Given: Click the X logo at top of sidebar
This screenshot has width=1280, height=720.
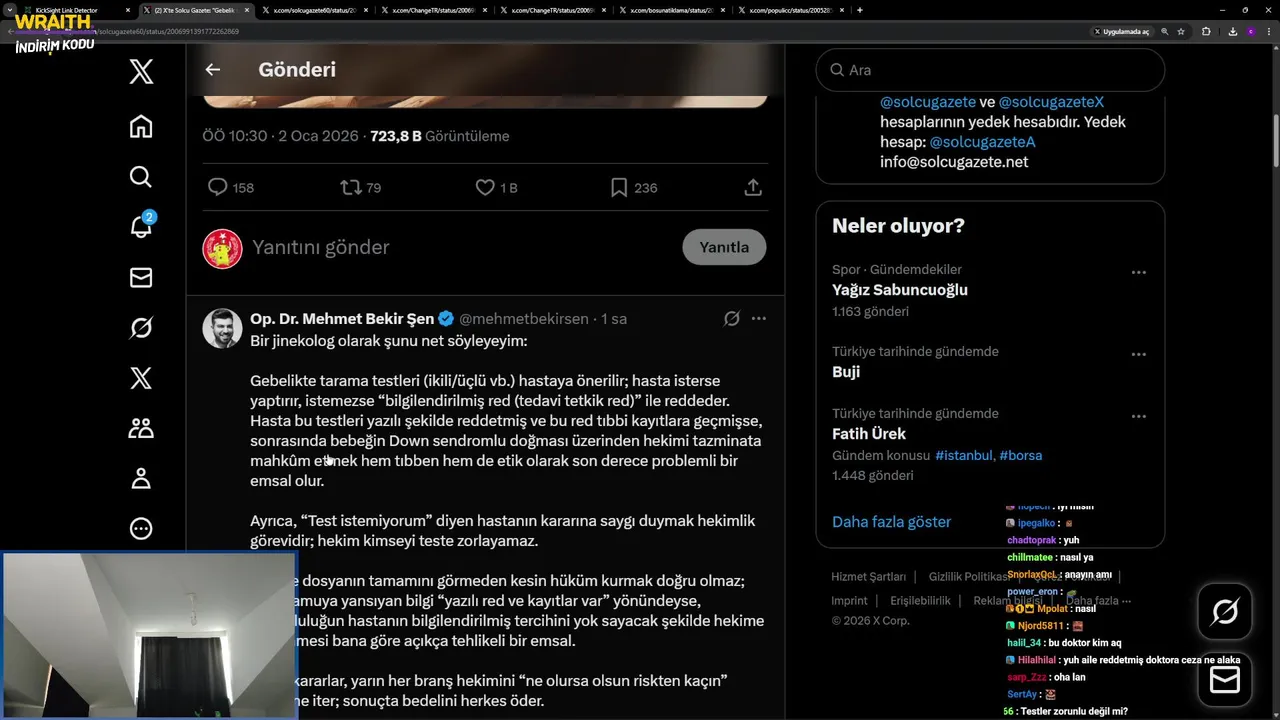Looking at the screenshot, I should pos(141,72).
